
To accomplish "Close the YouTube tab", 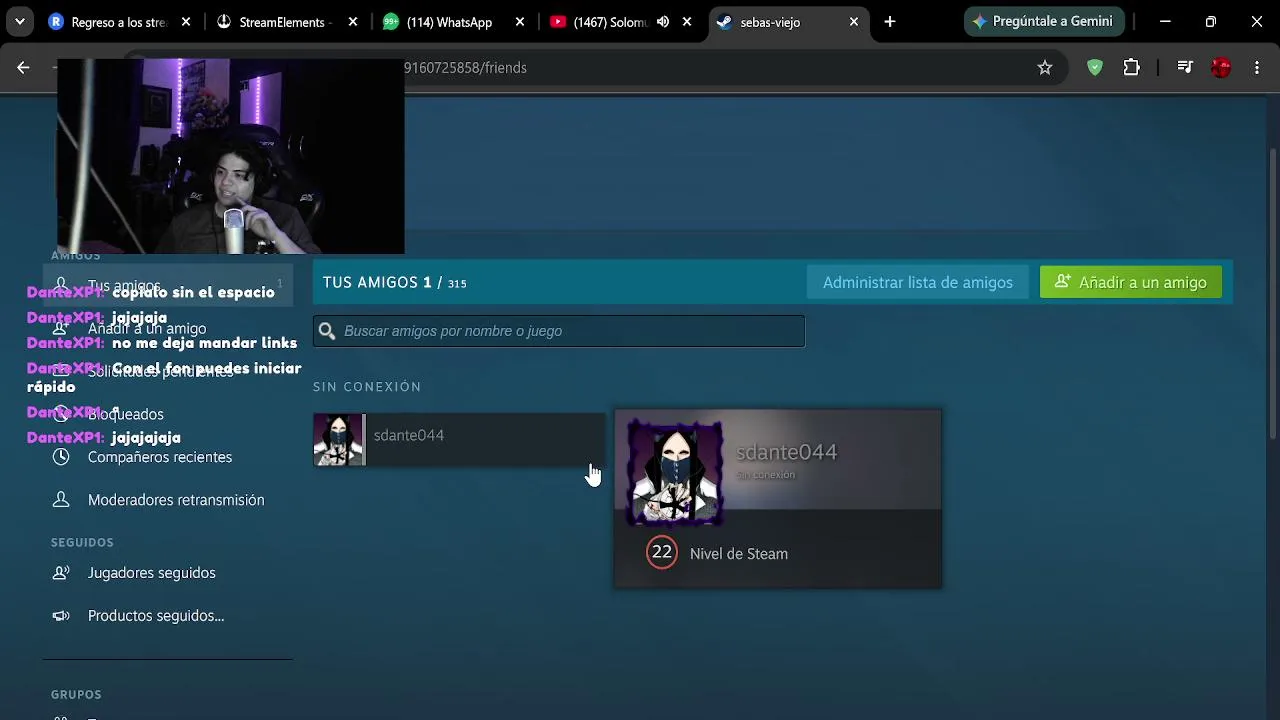I will [687, 22].
